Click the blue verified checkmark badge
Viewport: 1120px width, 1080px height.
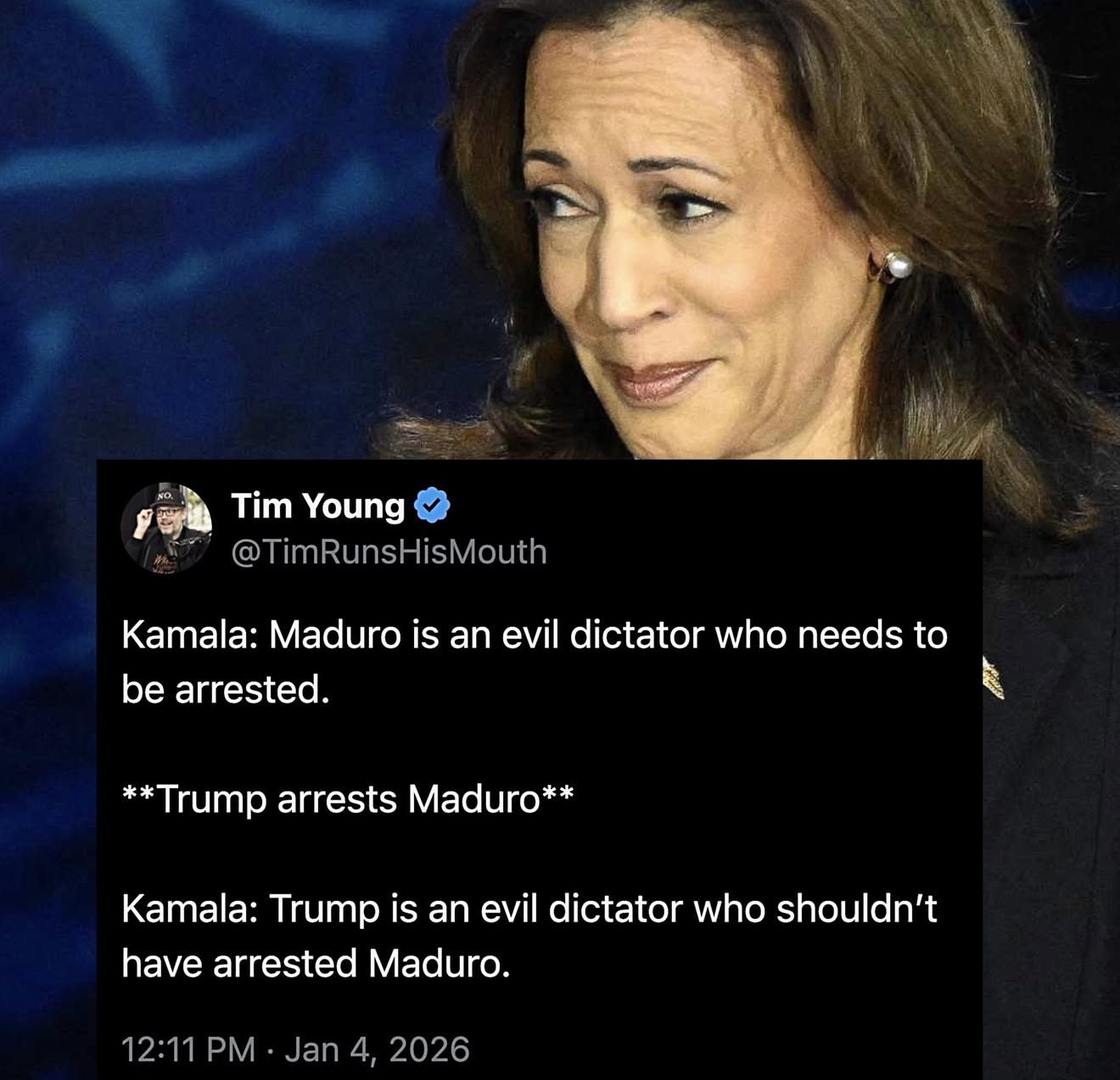click(x=432, y=506)
